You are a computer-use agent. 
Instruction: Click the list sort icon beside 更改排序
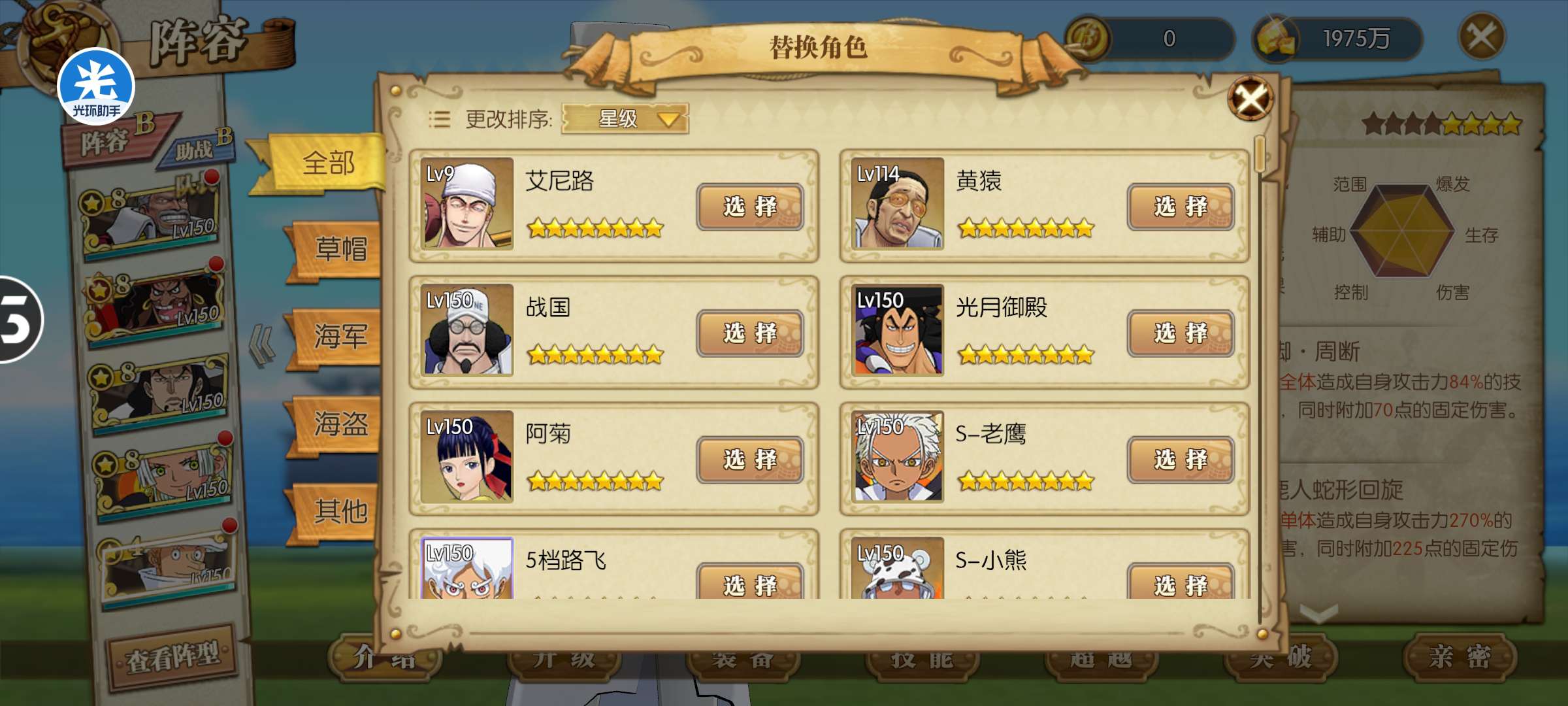[x=439, y=119]
